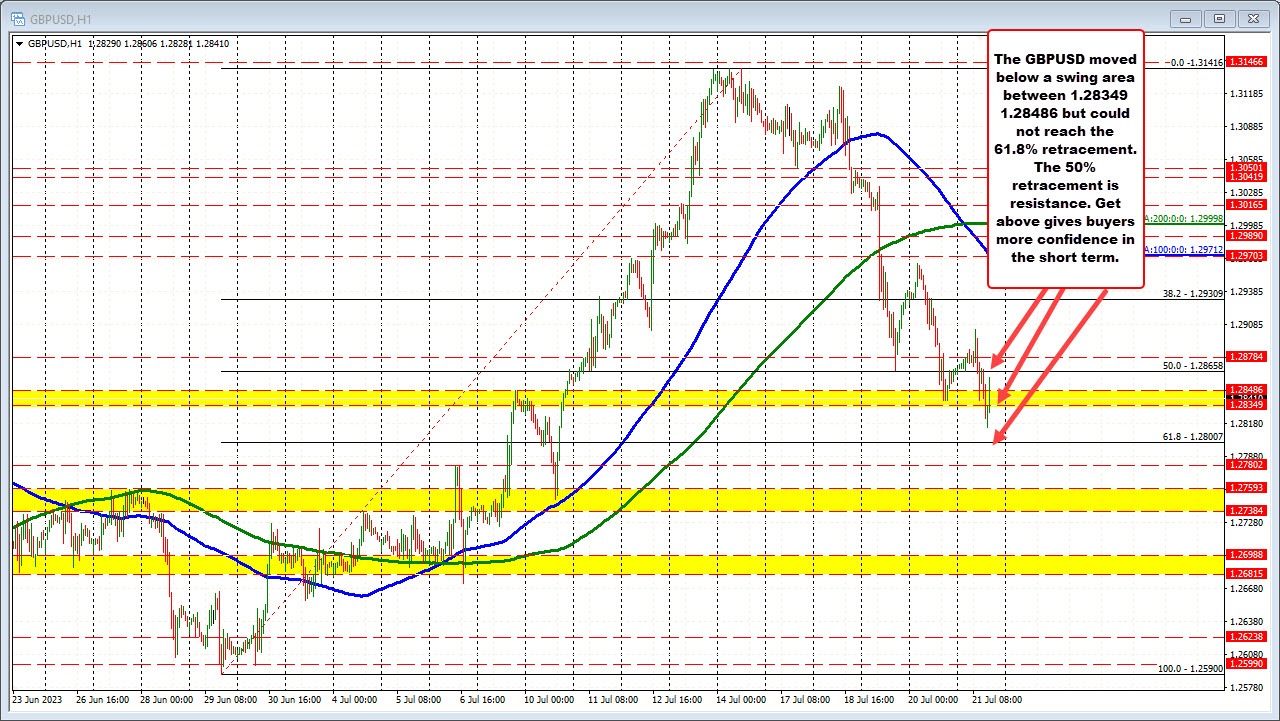
Task: Click the 100.0 - 1.25900 Fibonacci label
Action: click(x=1191, y=668)
